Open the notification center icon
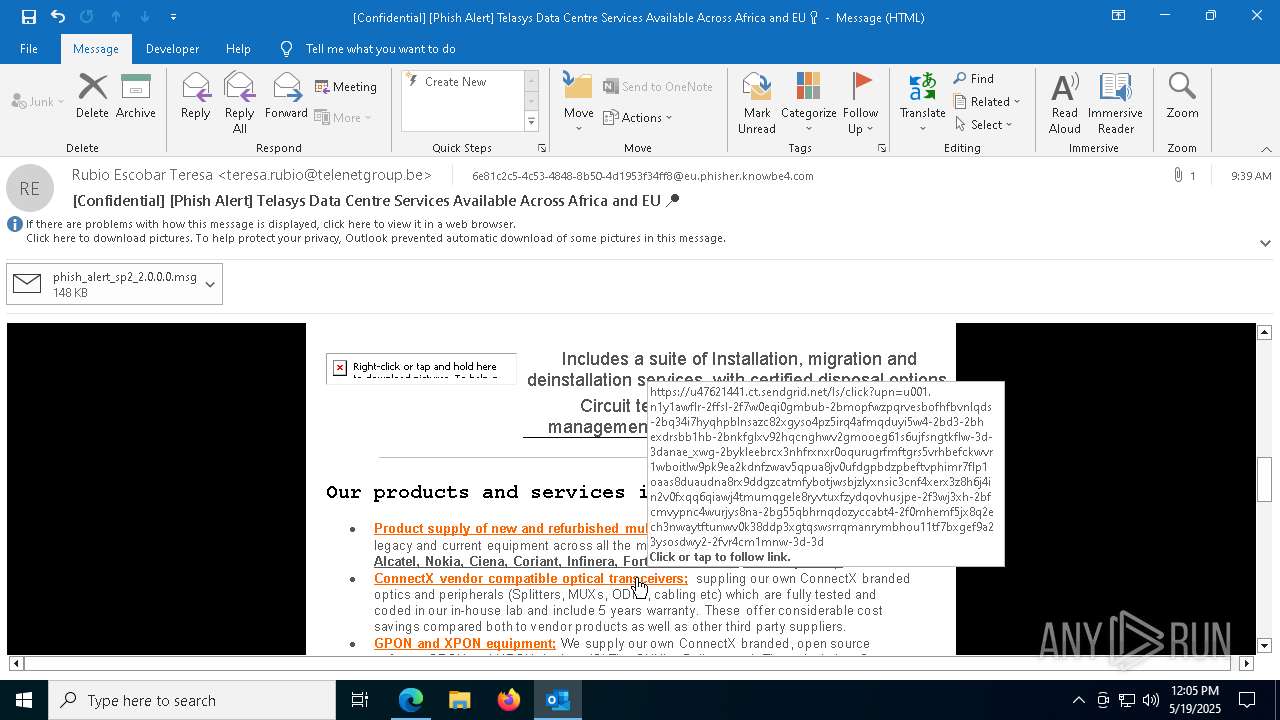Screen dimensions: 1280x720 coord(1248,700)
